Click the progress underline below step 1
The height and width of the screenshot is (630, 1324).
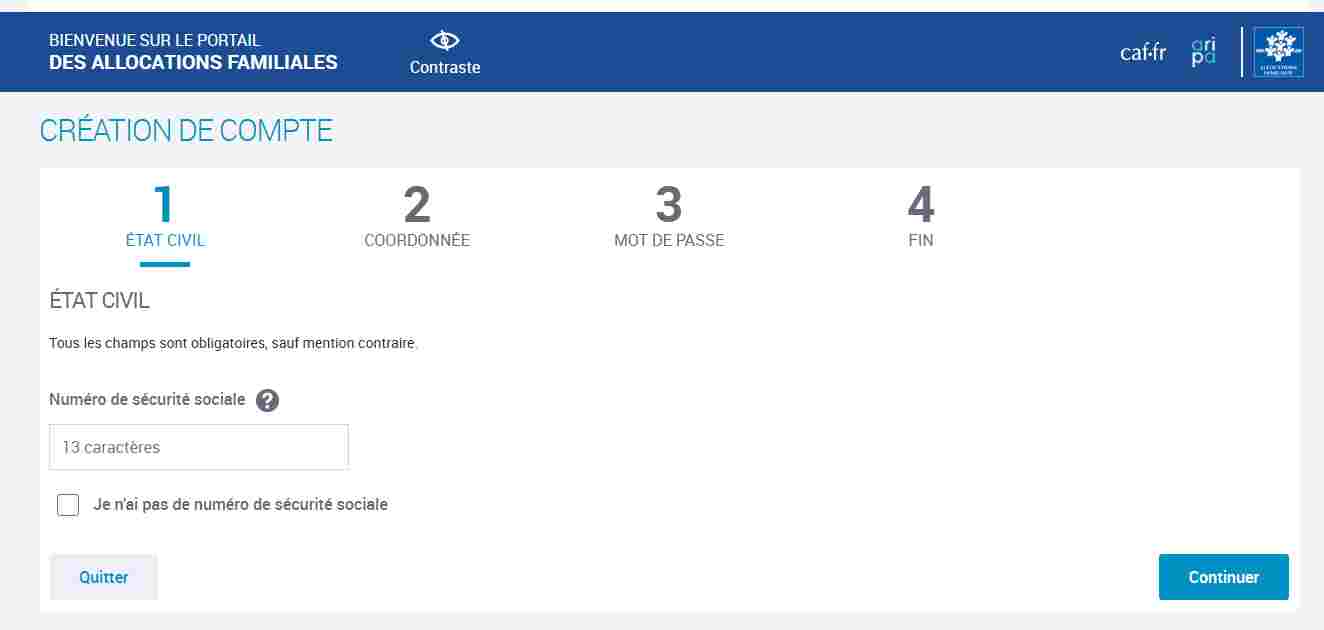[x=164, y=265]
